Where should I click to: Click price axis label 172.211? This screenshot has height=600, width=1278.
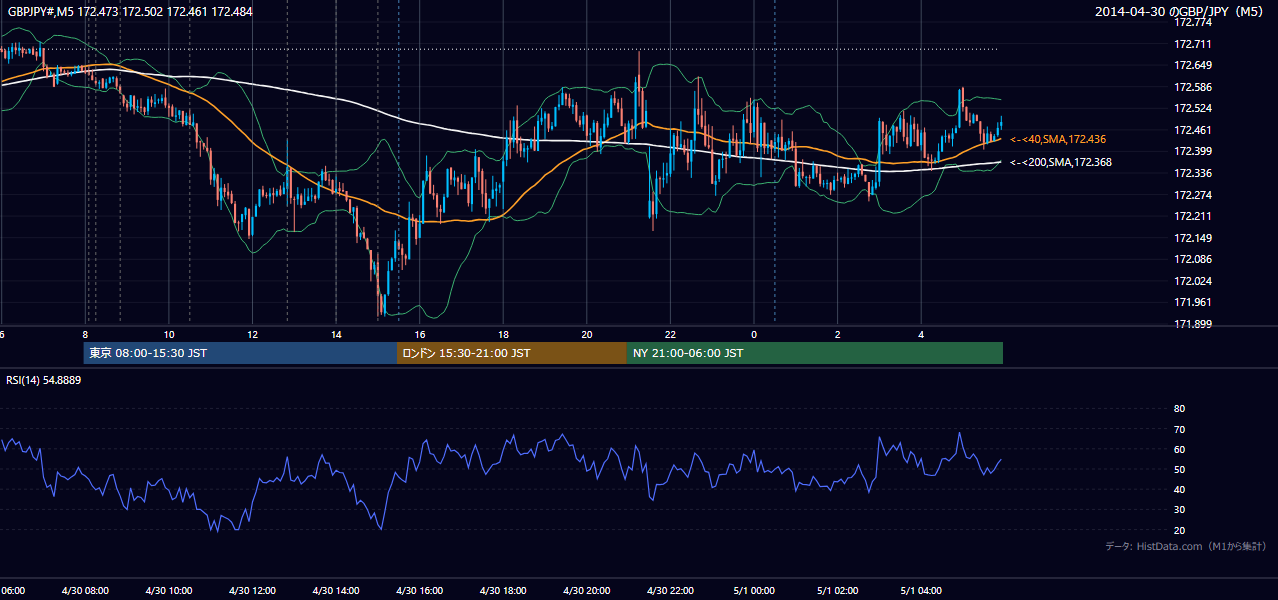(x=1192, y=216)
